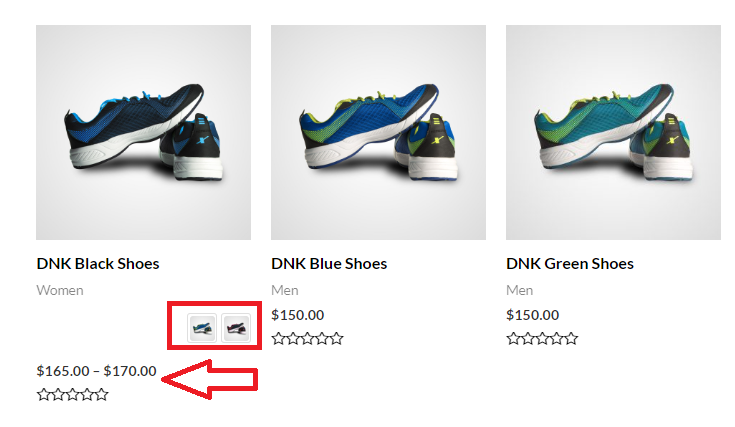Click the DNK Blue Shoes title link

[329, 264]
